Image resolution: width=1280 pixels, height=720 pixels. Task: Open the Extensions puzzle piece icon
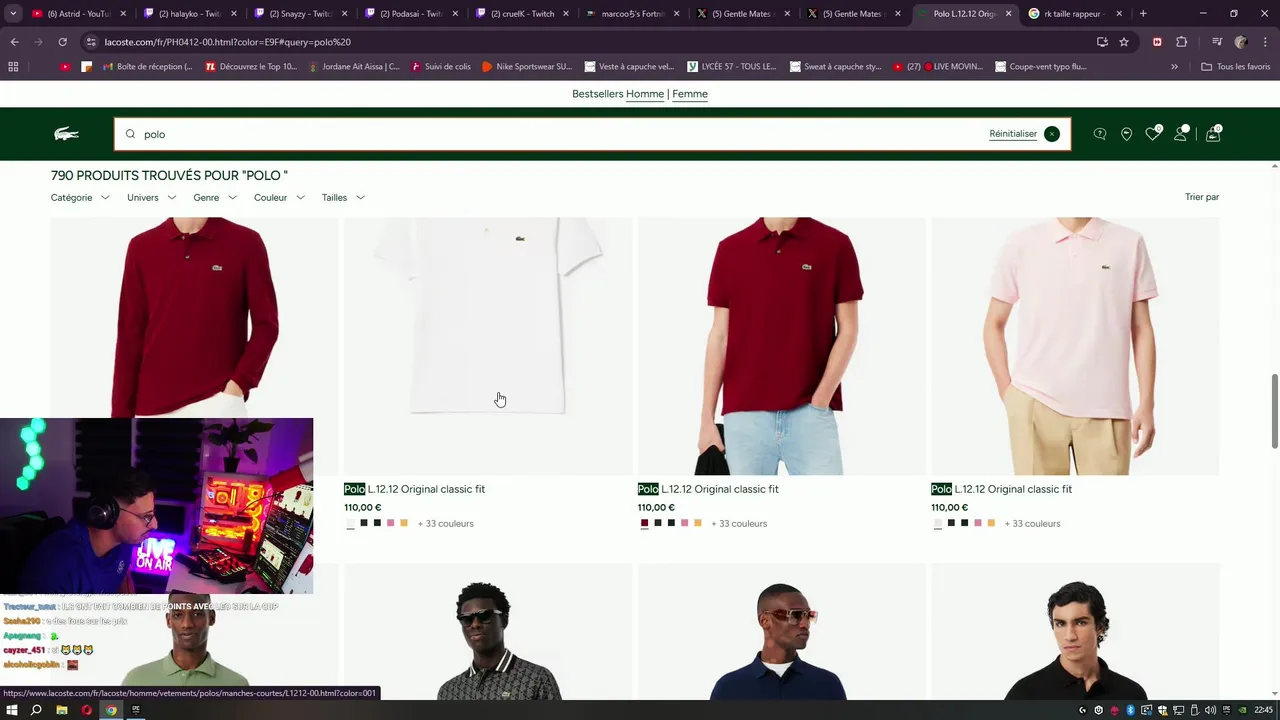click(1181, 42)
